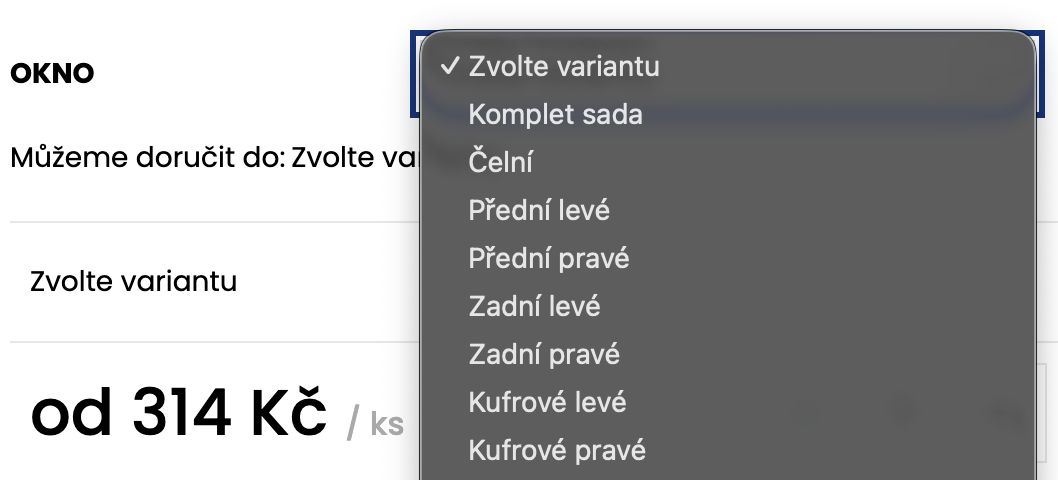
Task: Click the blue-bordered OKNO select box edge
Action: pos(414,72)
